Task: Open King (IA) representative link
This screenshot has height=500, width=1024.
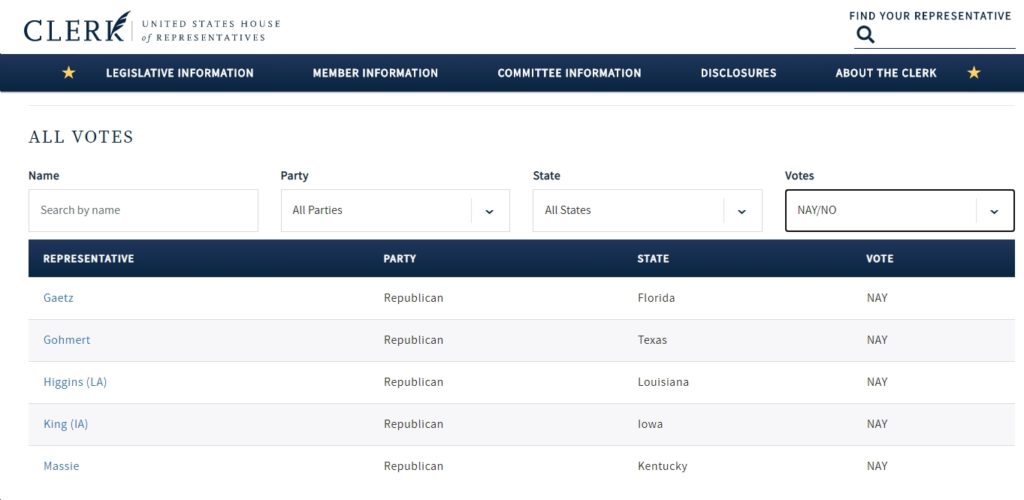Action: [65, 424]
